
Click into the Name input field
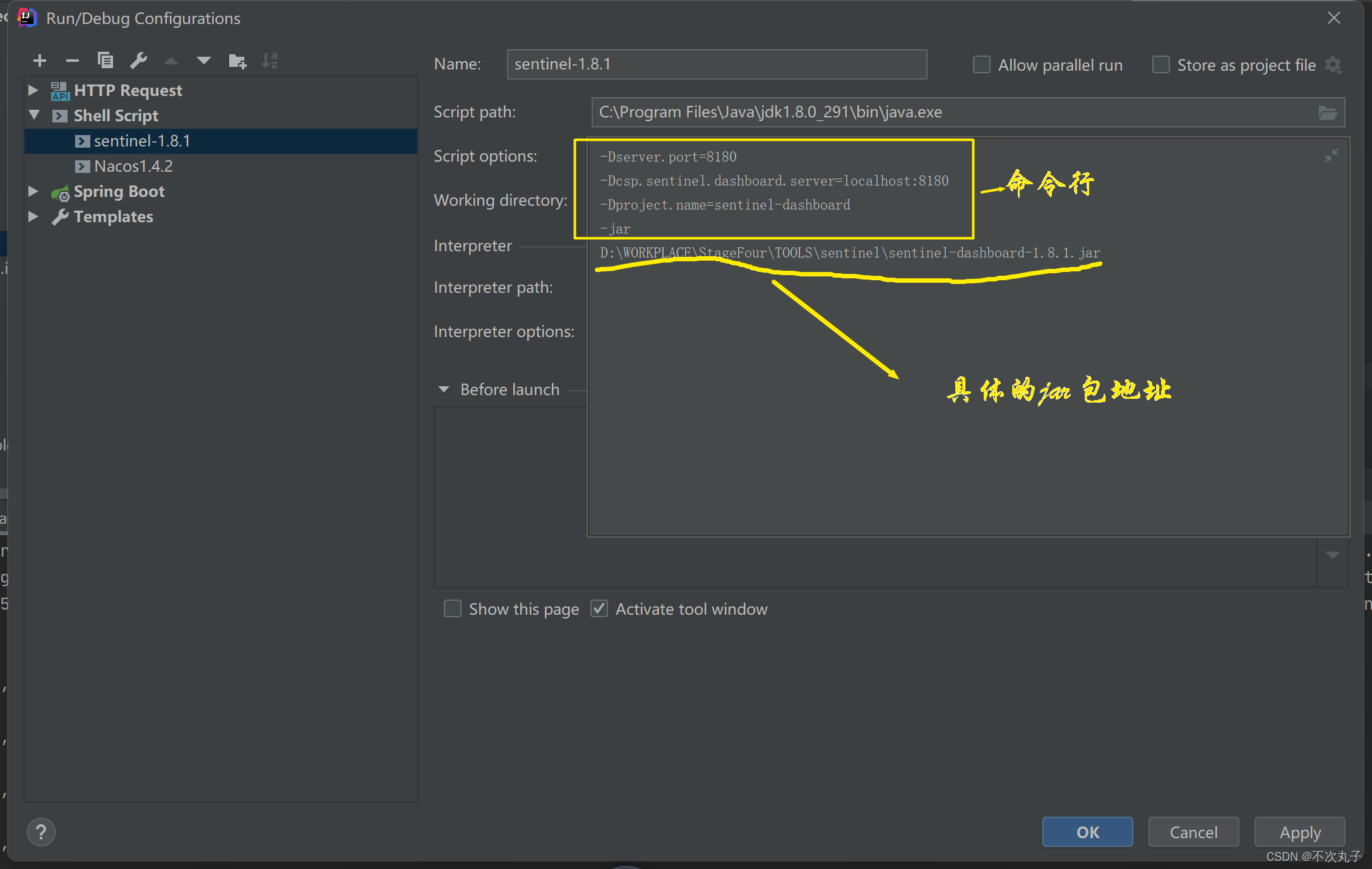716,64
